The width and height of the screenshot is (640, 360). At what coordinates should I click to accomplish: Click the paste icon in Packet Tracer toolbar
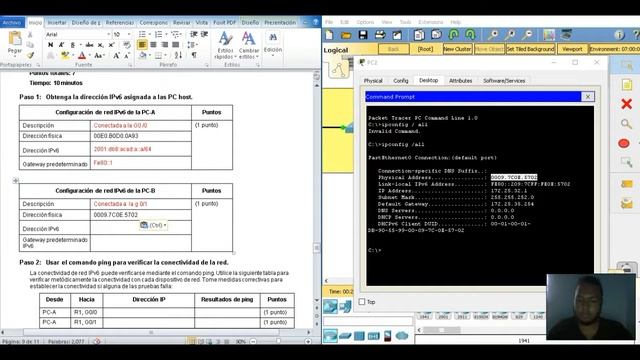[x=436, y=35]
